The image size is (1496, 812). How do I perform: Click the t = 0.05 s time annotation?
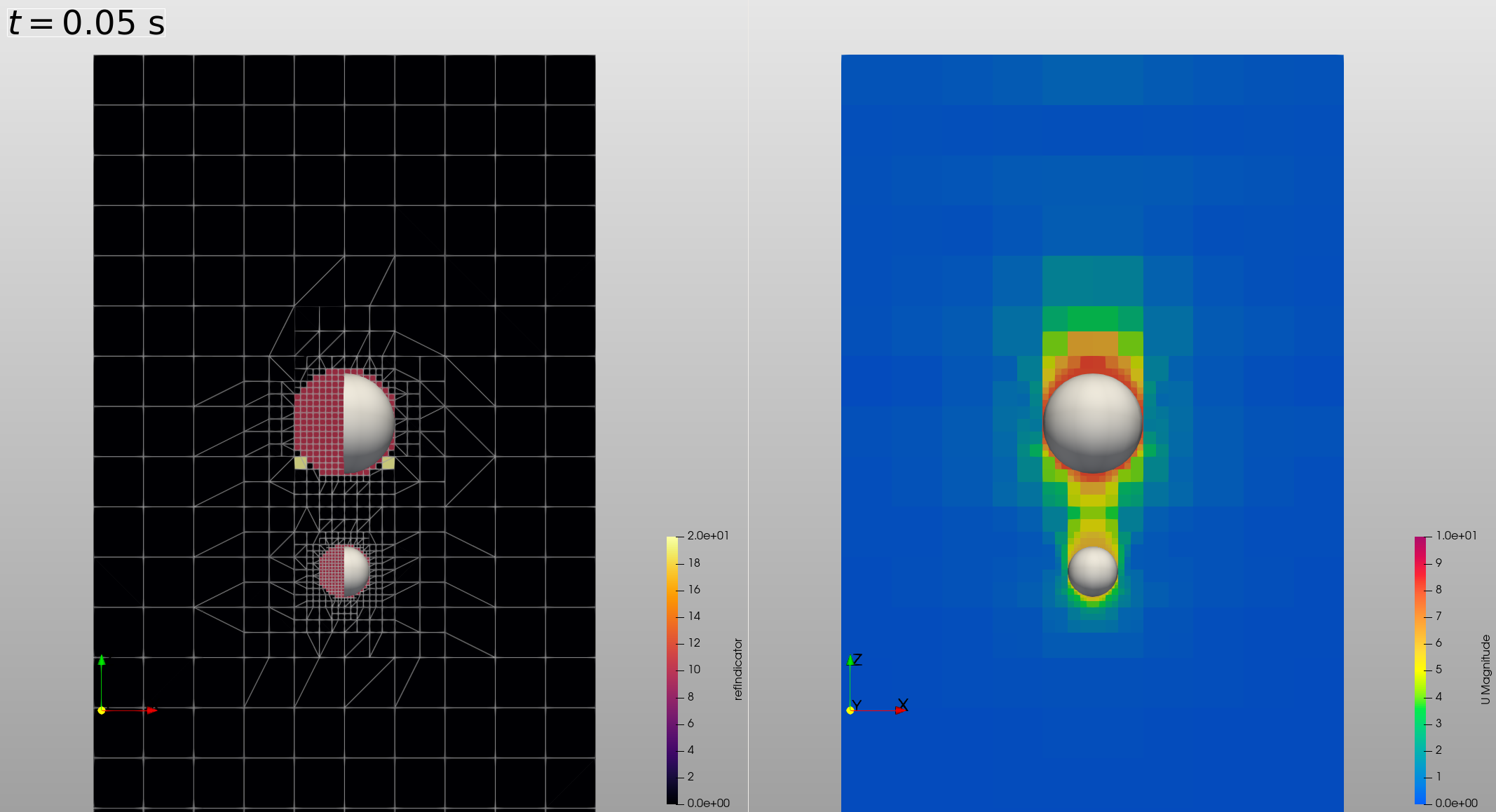86,22
